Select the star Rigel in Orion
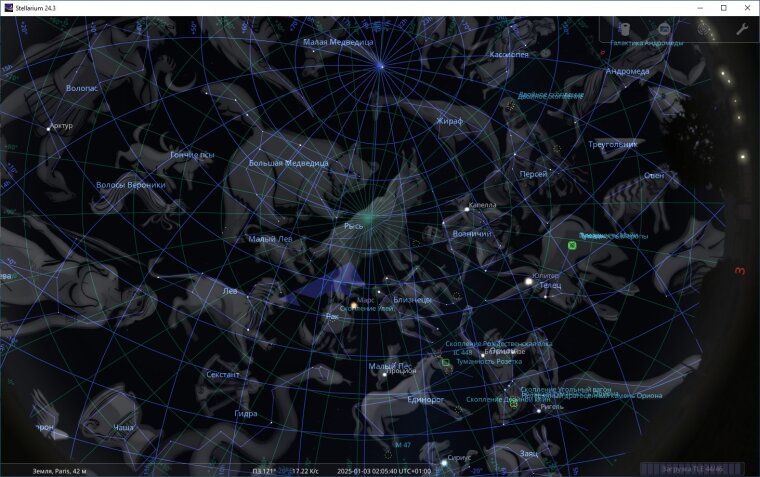 [x=534, y=408]
